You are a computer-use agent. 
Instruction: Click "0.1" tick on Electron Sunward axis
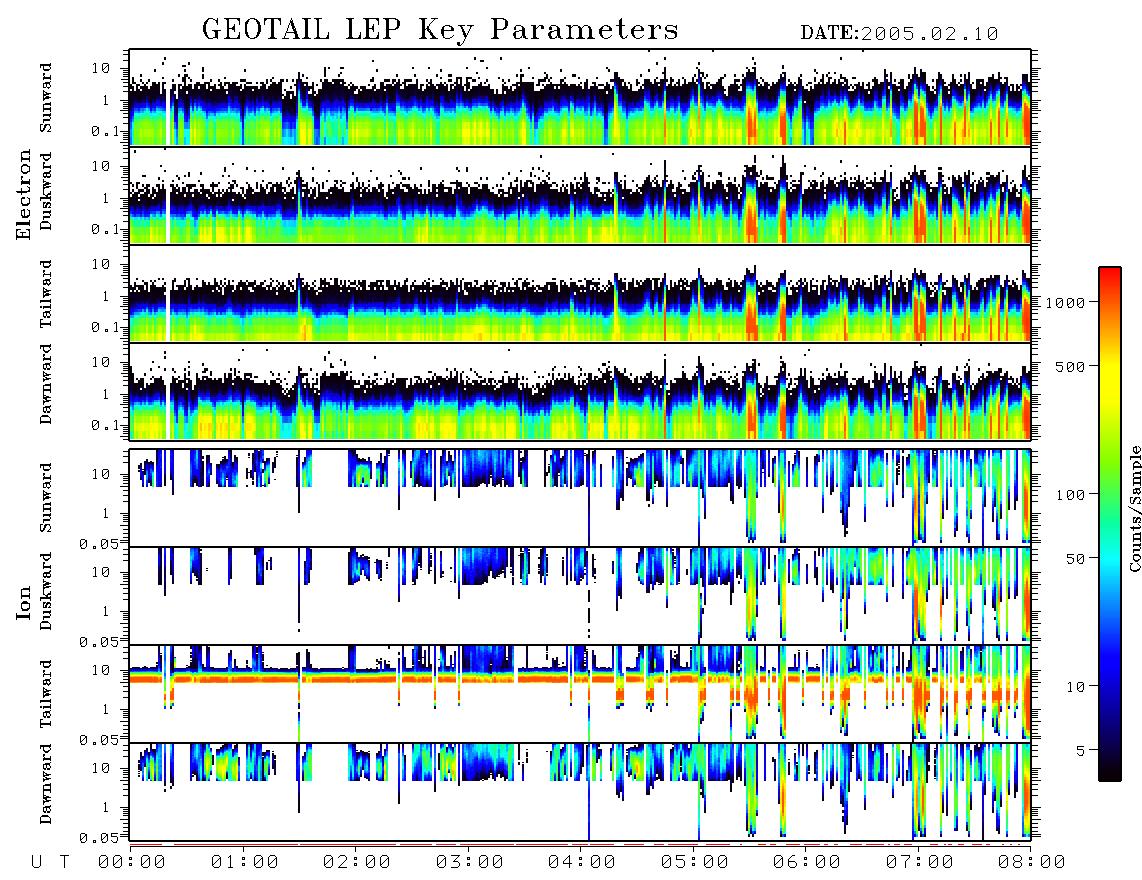(x=105, y=132)
